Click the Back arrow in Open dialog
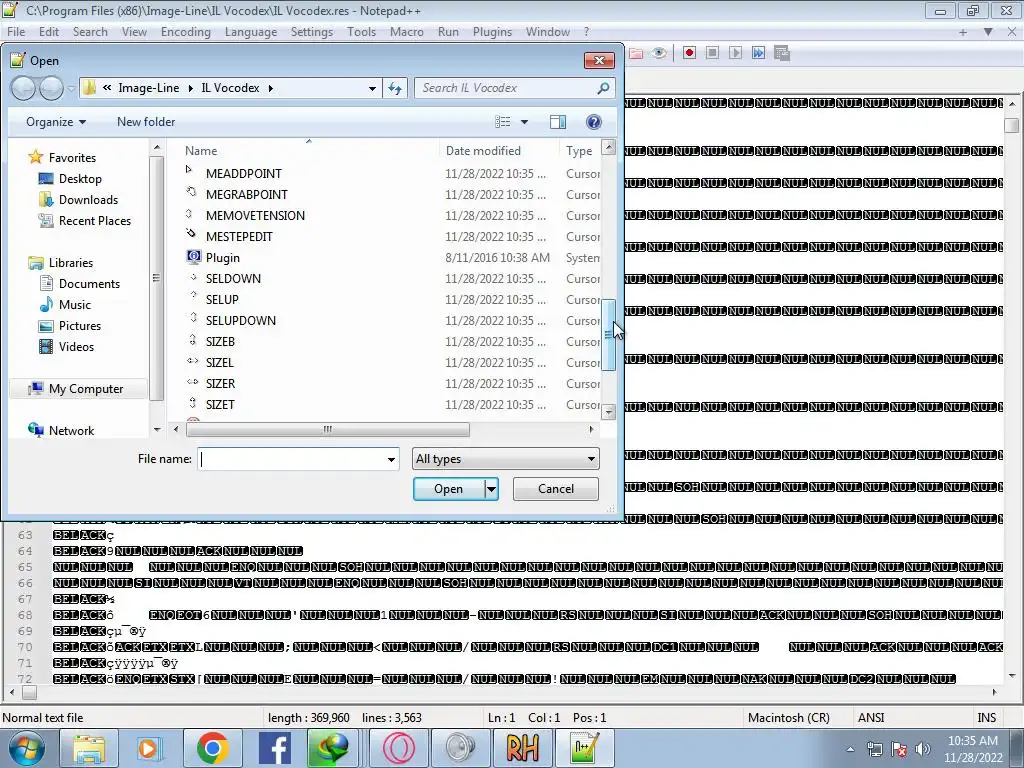Screen dimensions: 1024x768 (24, 88)
